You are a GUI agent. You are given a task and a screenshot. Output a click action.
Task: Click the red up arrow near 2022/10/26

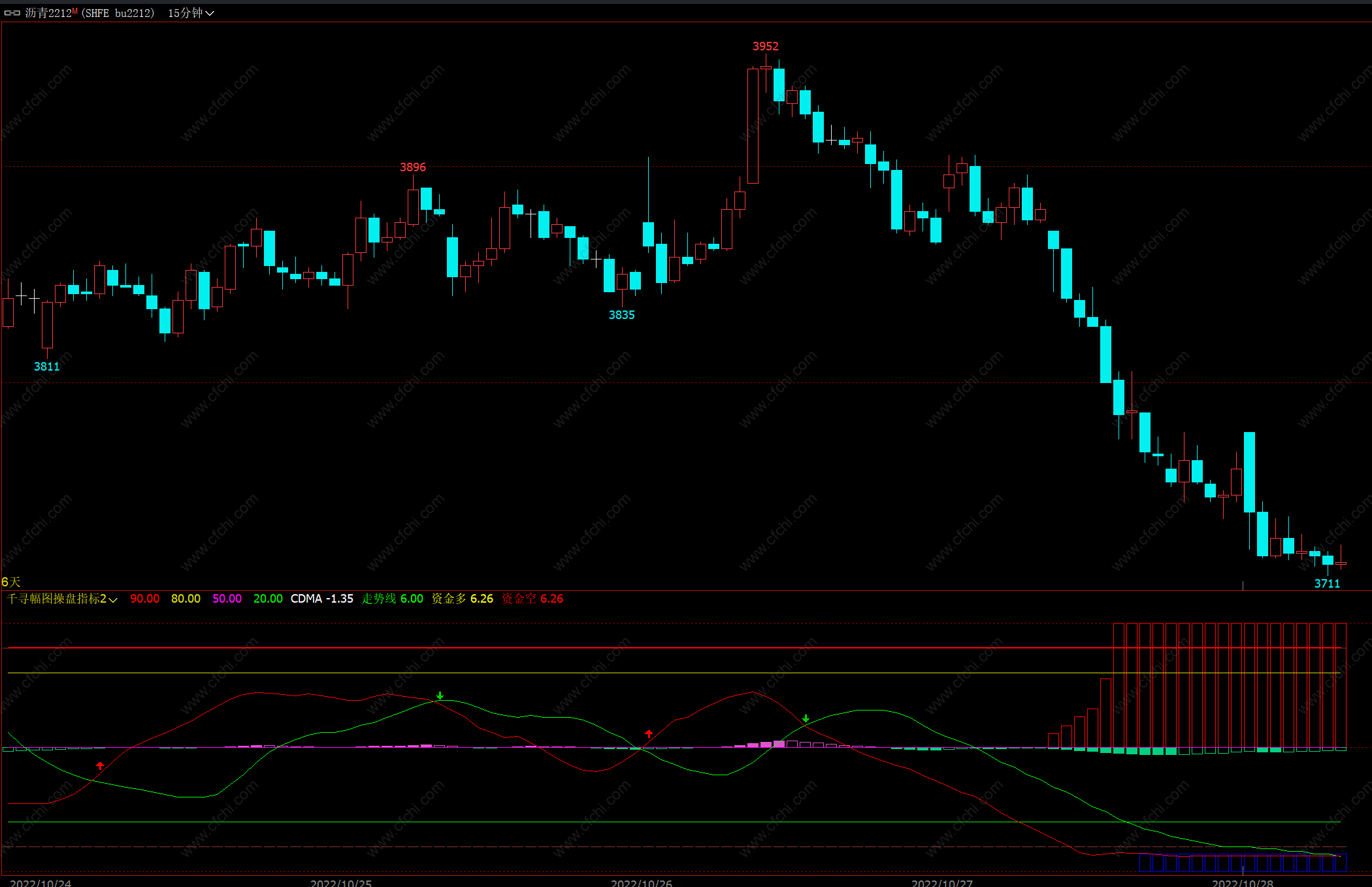tap(649, 734)
